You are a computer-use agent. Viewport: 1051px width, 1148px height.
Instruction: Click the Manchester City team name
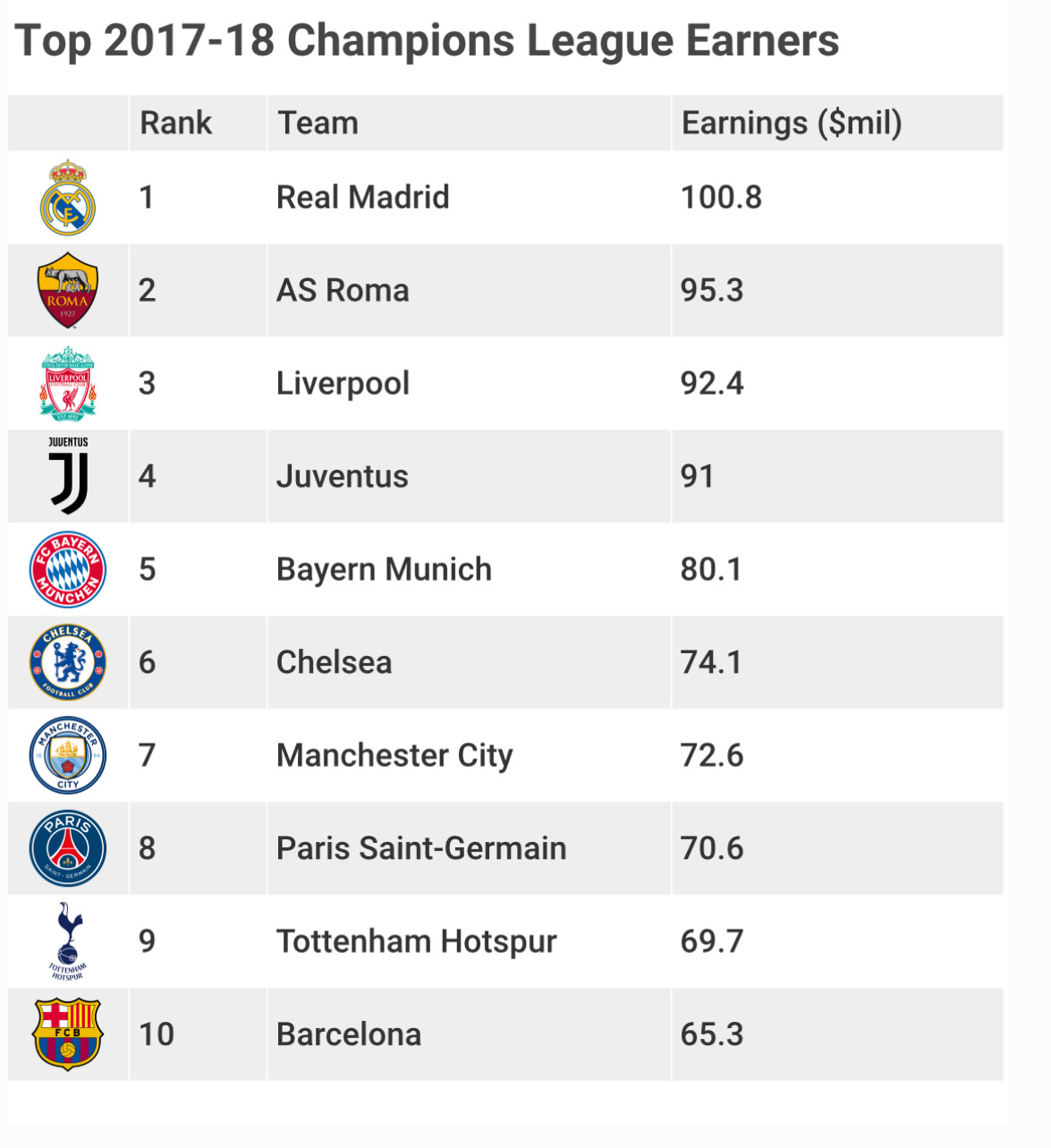point(394,756)
